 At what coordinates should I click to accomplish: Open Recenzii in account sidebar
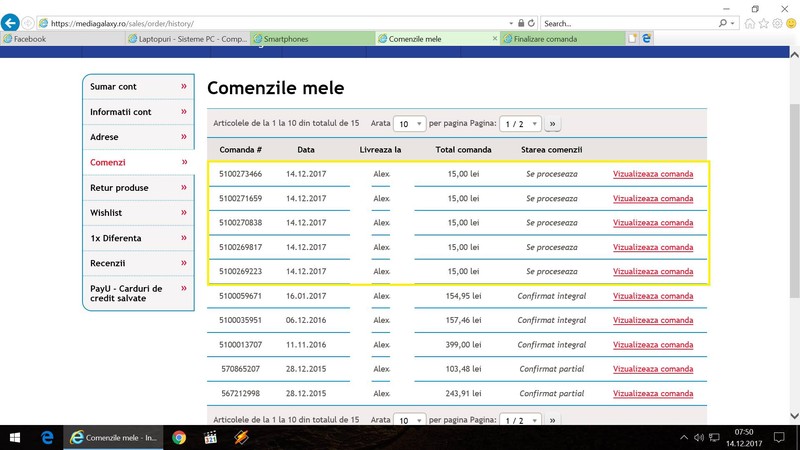pyautogui.click(x=138, y=263)
